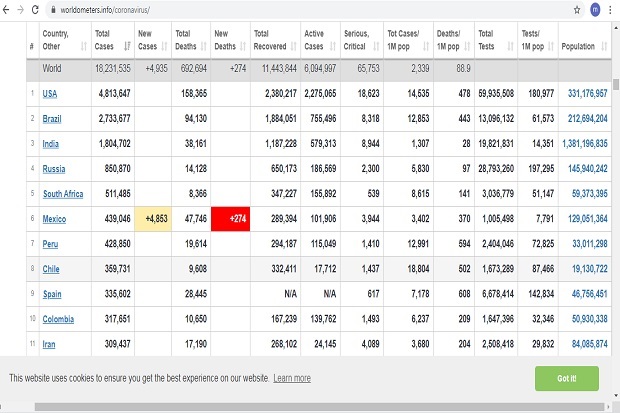The height and width of the screenshot is (413, 620).
Task: Select Russia total tests 28,793,260
Action: [496, 169]
